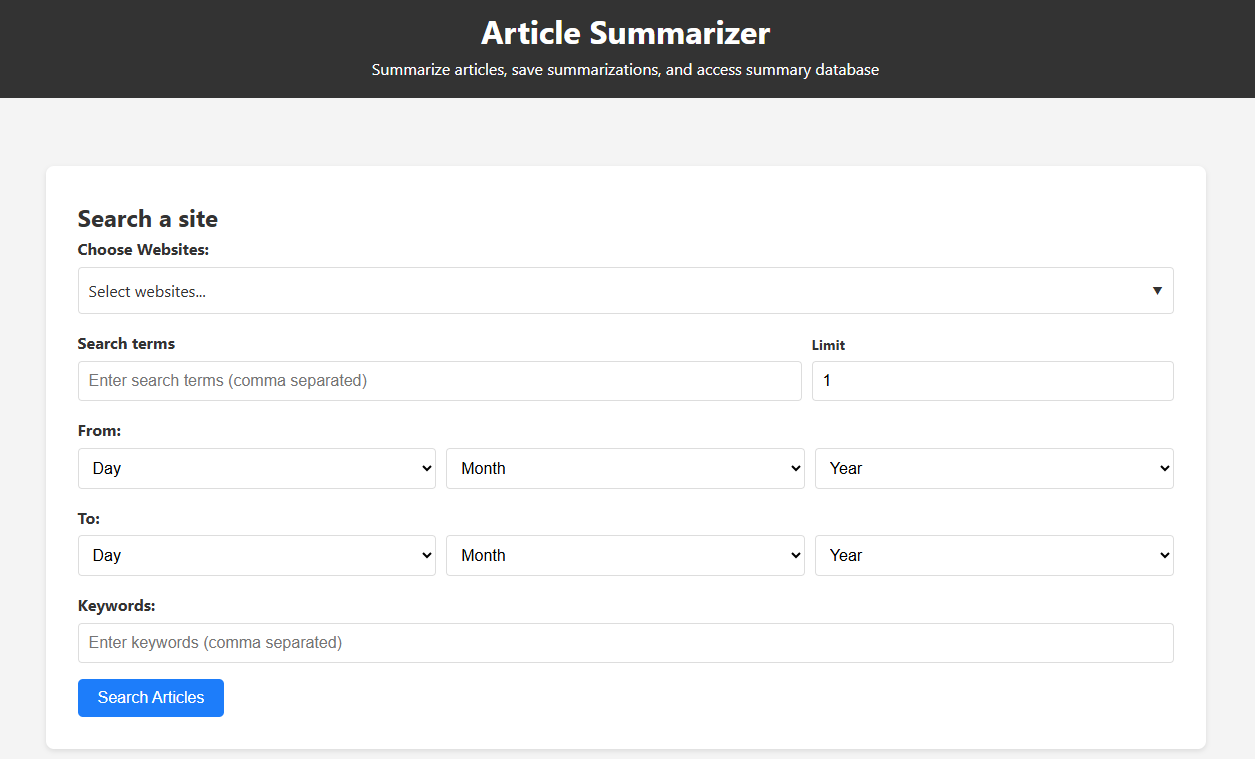Expand the From Month dropdown
Screen dimensions: 1255x759
click(625, 468)
